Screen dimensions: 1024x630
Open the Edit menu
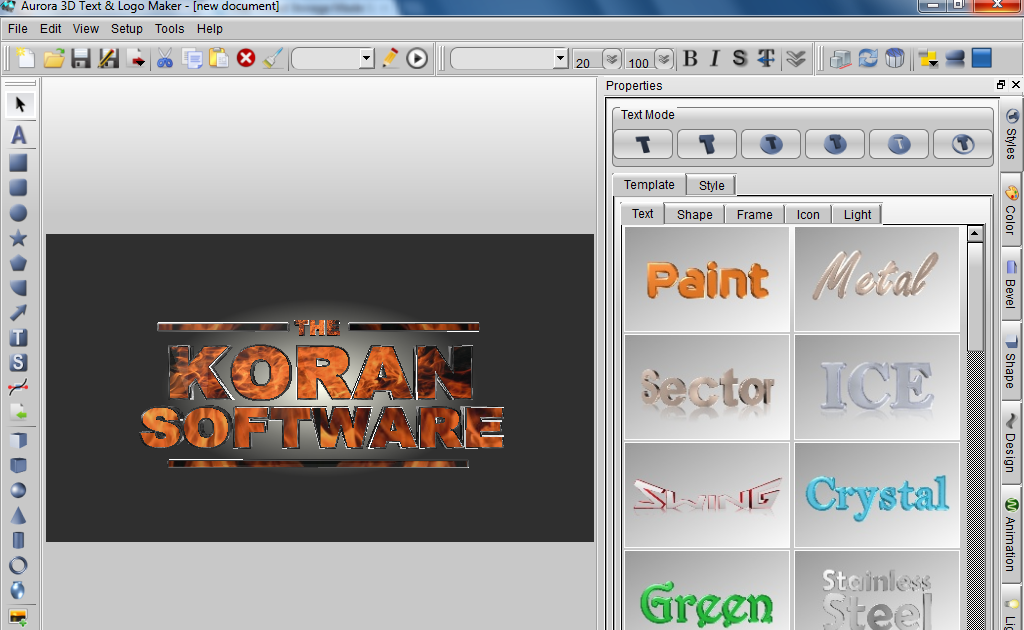point(50,29)
